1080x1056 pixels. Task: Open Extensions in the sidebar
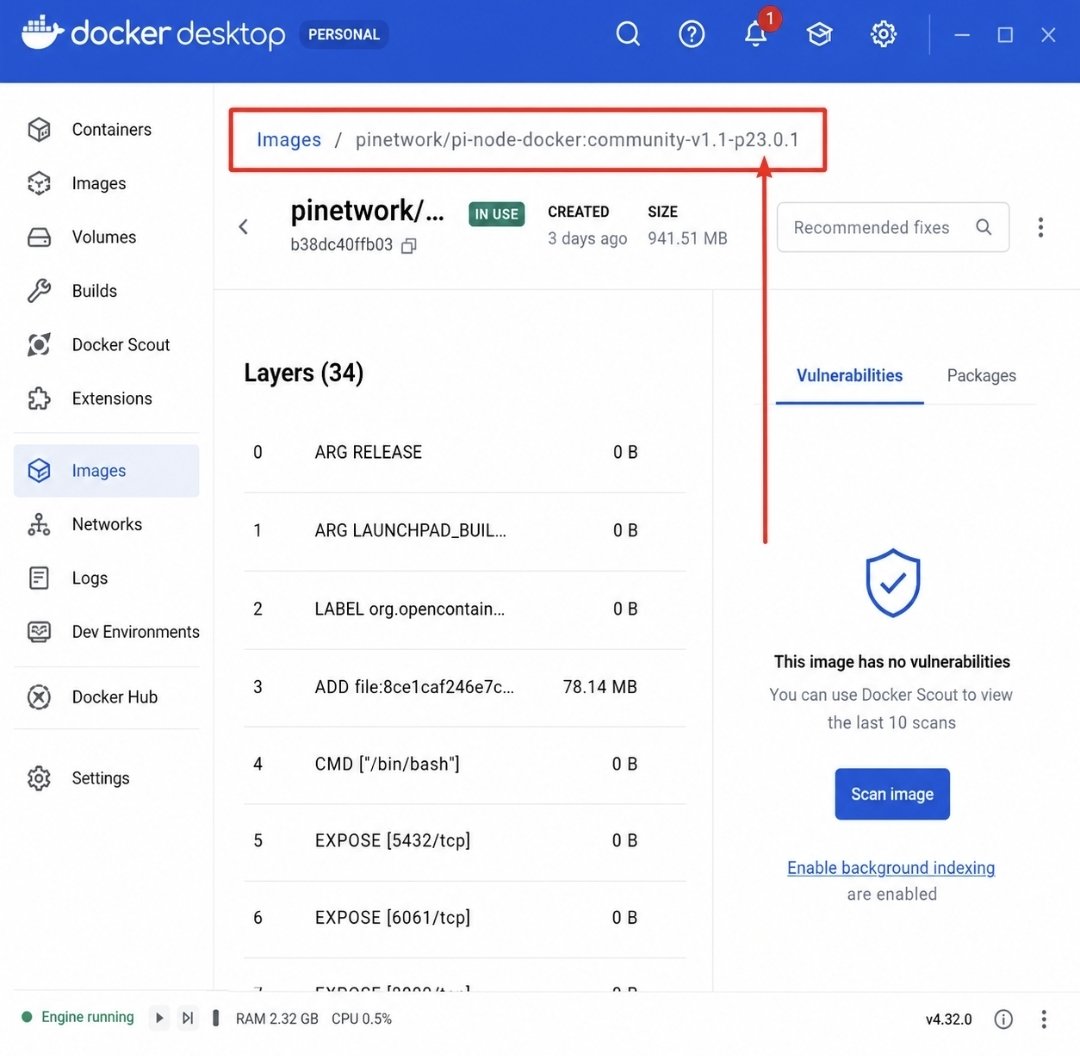point(107,398)
